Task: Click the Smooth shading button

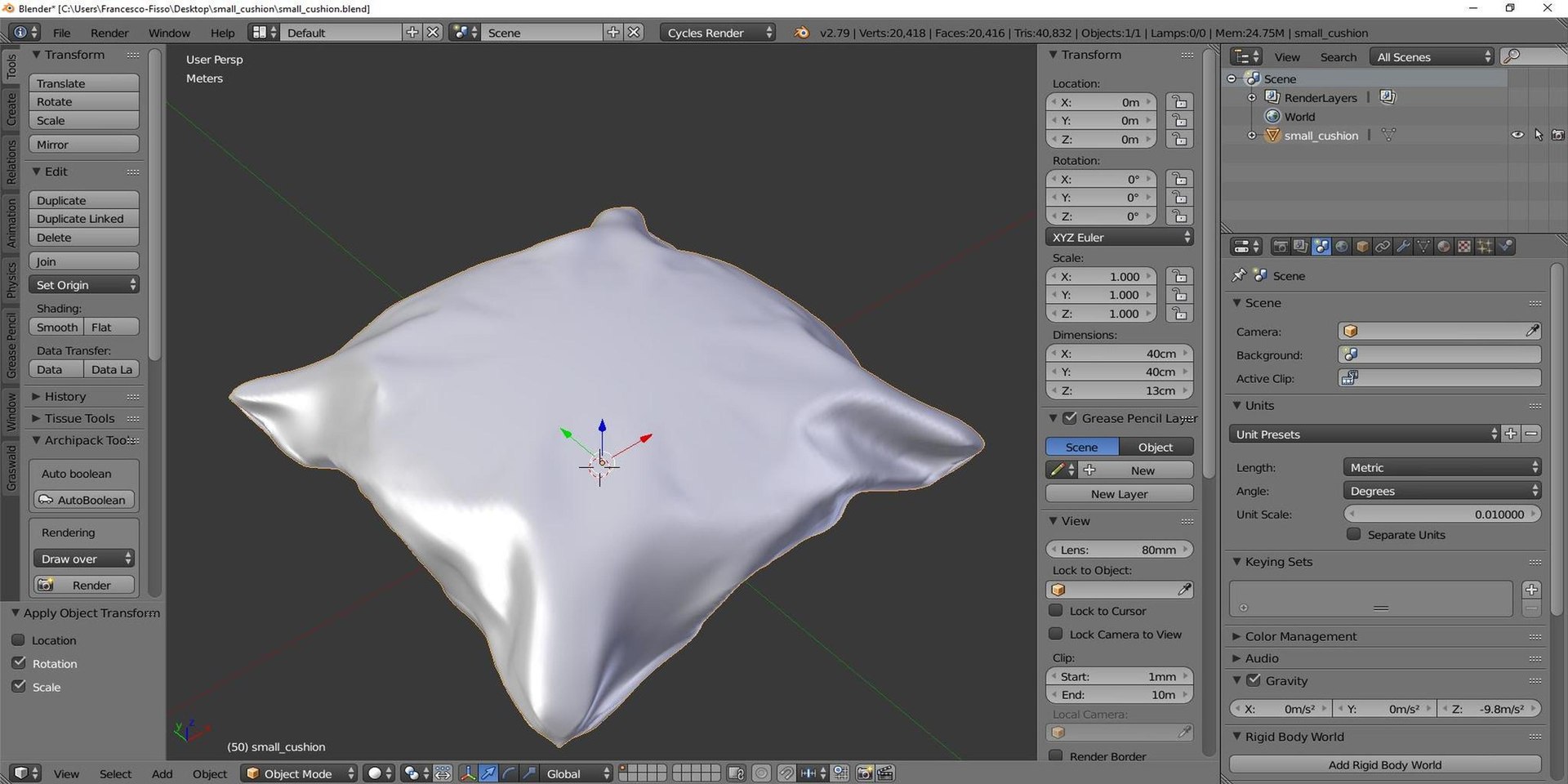Action: [x=56, y=327]
